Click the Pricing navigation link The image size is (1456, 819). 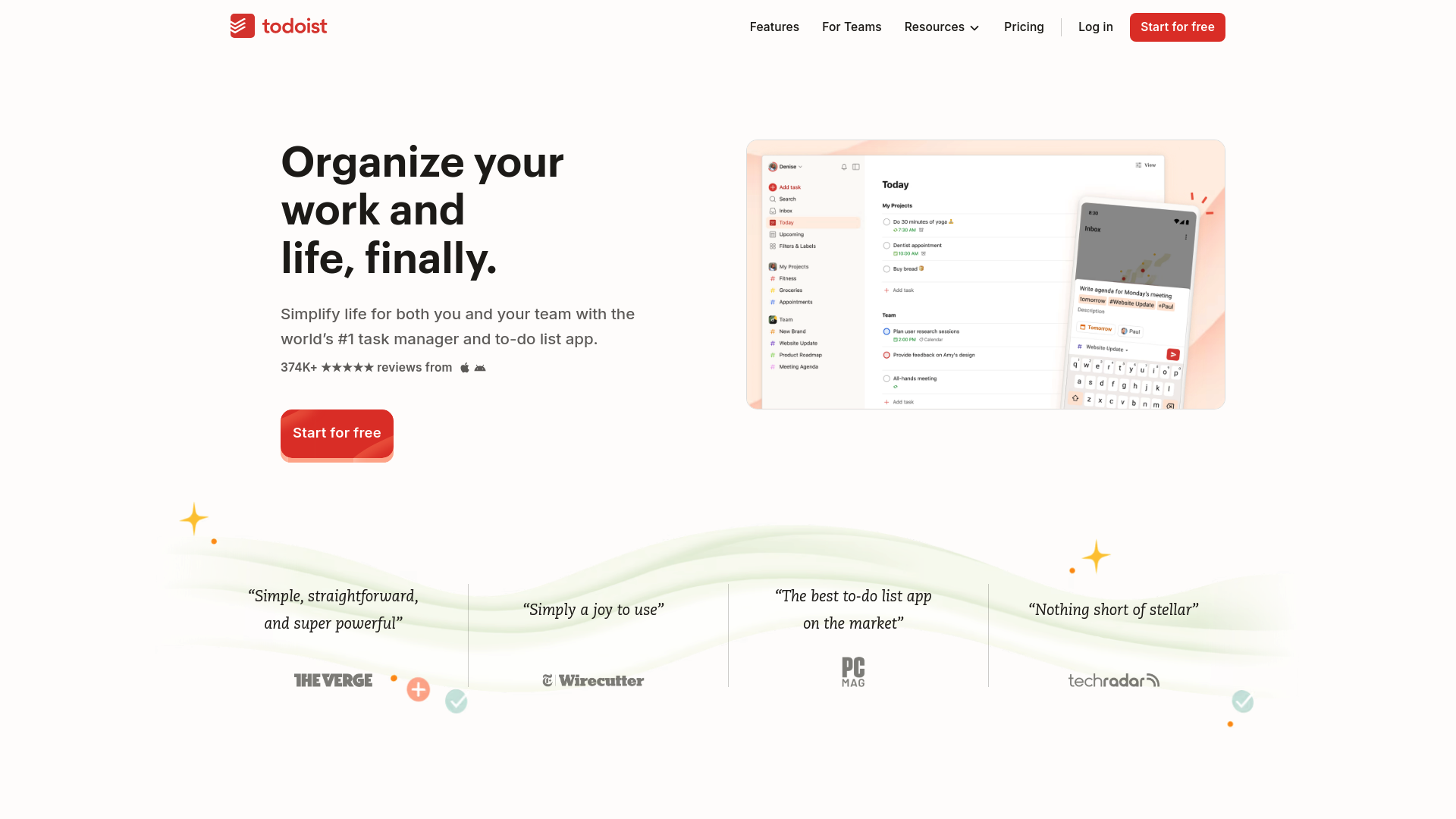click(1023, 27)
